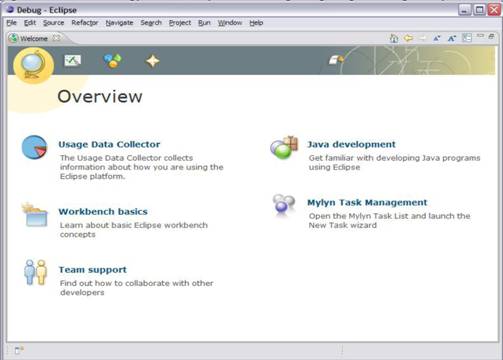Magnify the welcome page font size

coord(452,38)
